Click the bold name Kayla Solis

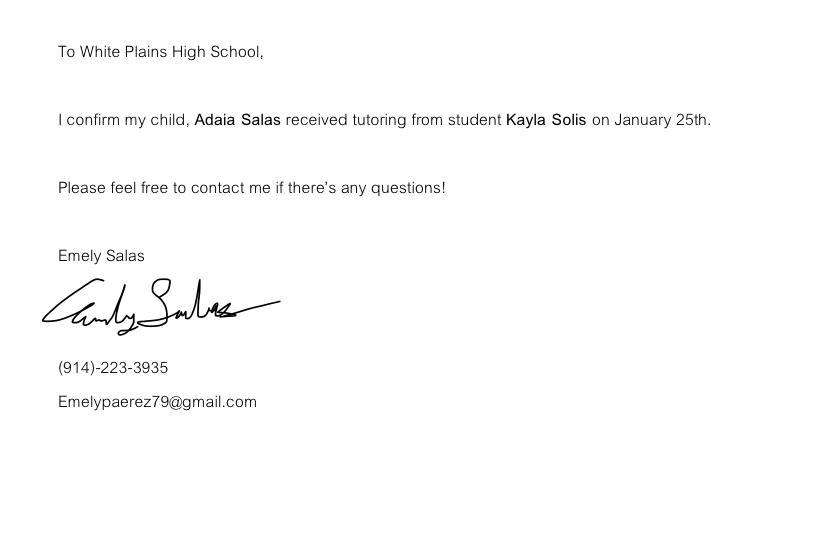(x=546, y=120)
